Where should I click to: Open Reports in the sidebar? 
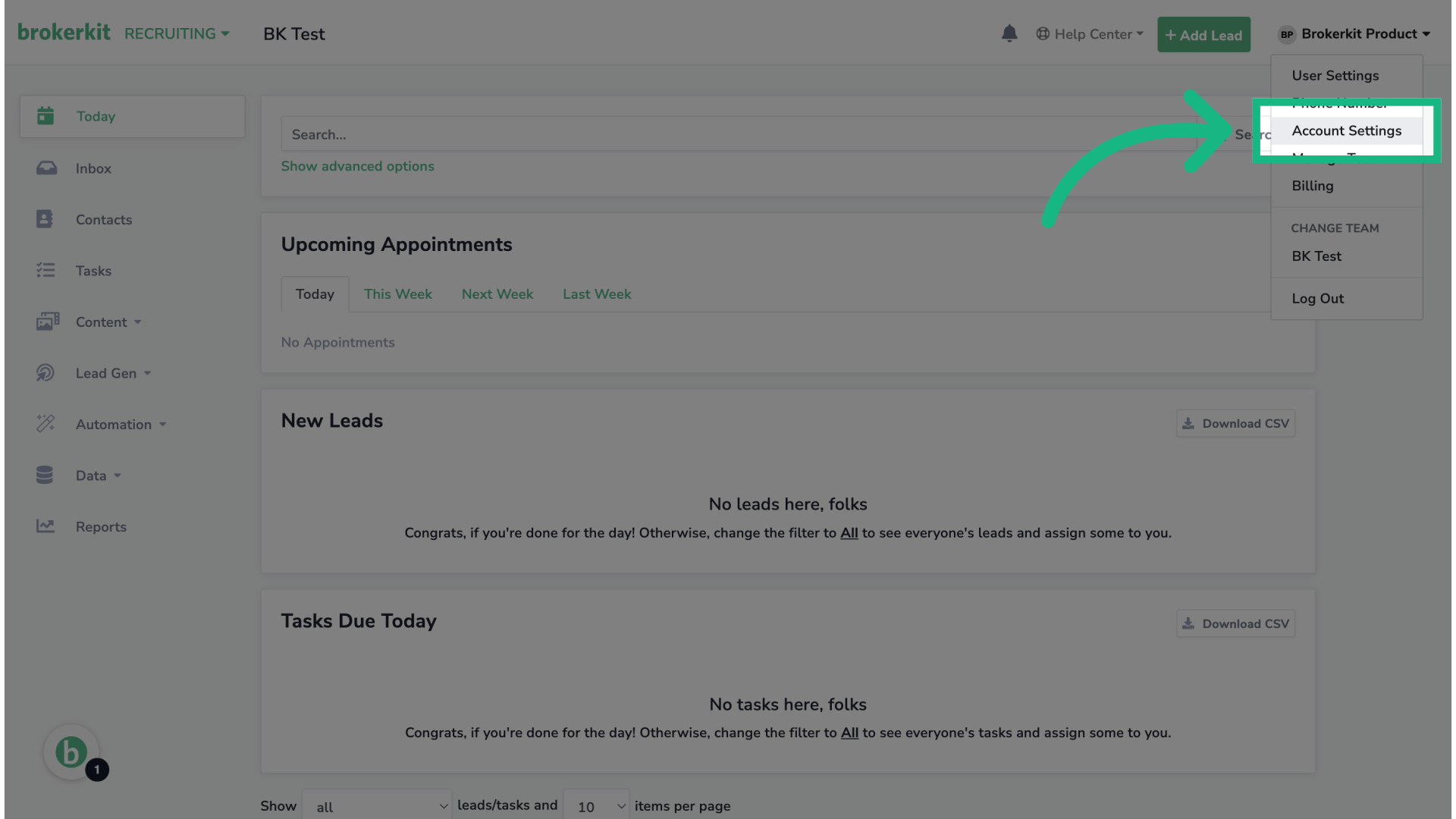133,526
